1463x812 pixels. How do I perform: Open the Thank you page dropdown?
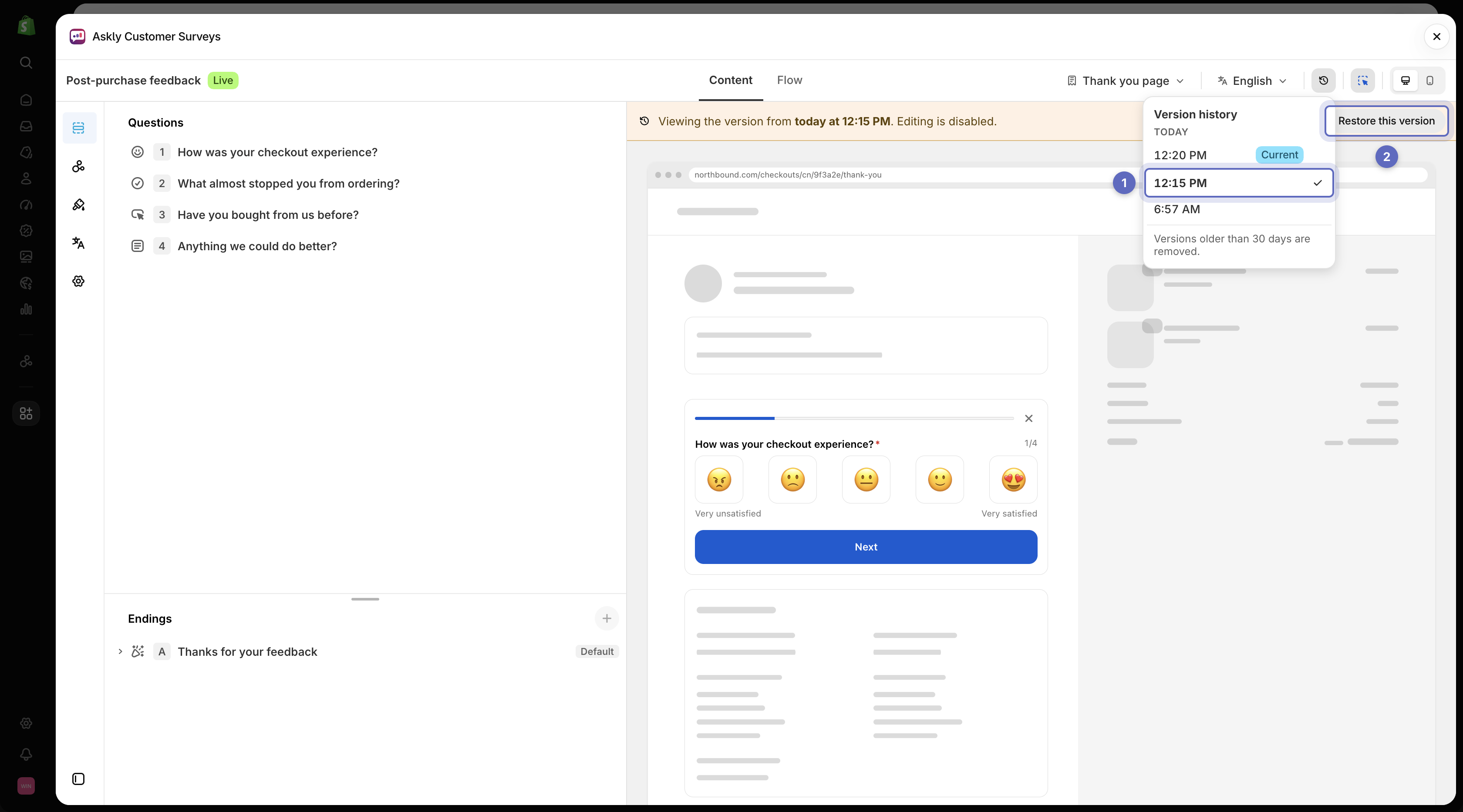pyautogui.click(x=1126, y=81)
